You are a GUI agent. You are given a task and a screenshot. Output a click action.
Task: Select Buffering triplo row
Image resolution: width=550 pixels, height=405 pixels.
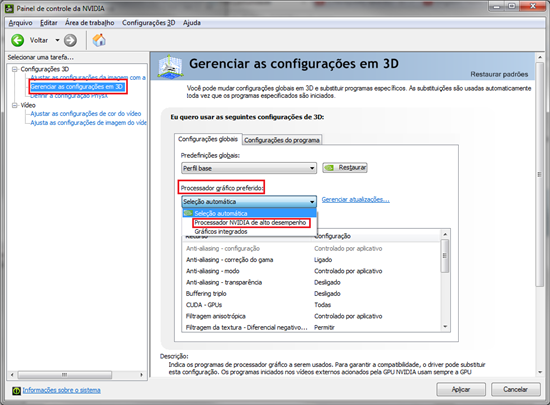pos(311,293)
